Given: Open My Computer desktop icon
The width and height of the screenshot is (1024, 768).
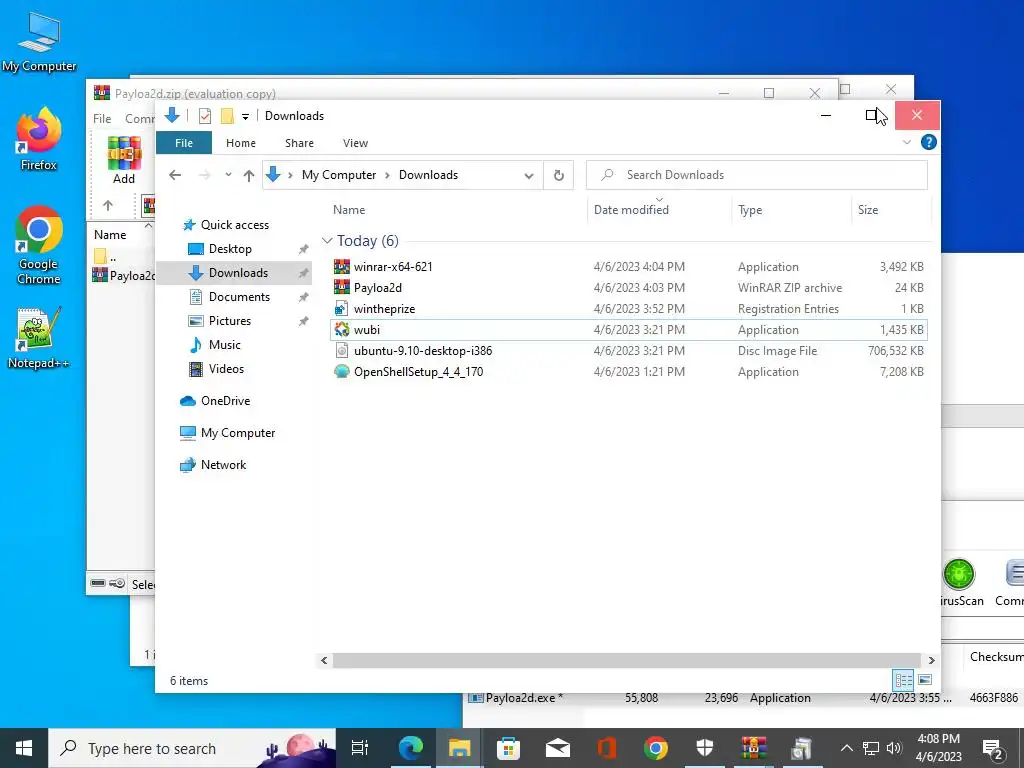Looking at the screenshot, I should pyautogui.click(x=39, y=41).
